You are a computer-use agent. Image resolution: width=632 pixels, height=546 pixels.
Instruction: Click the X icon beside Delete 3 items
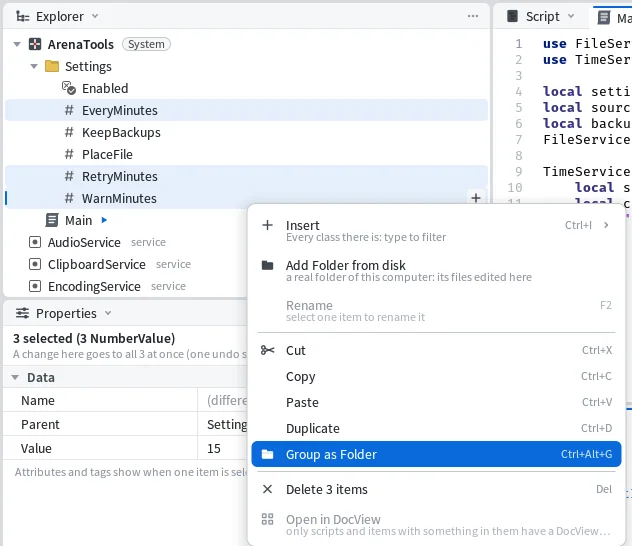[x=267, y=489]
